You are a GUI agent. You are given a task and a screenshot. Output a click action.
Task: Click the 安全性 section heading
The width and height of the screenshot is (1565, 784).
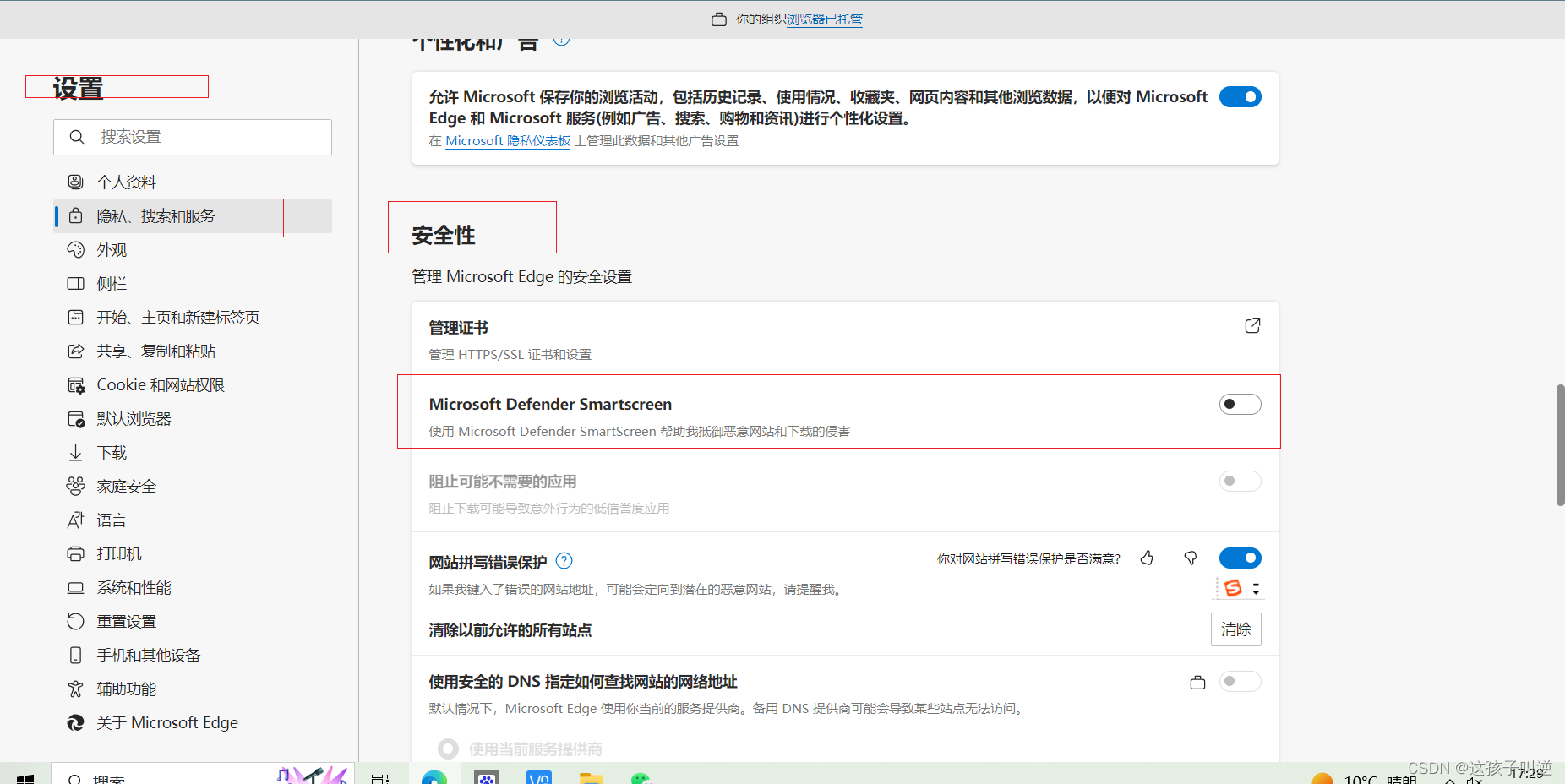[x=444, y=235]
